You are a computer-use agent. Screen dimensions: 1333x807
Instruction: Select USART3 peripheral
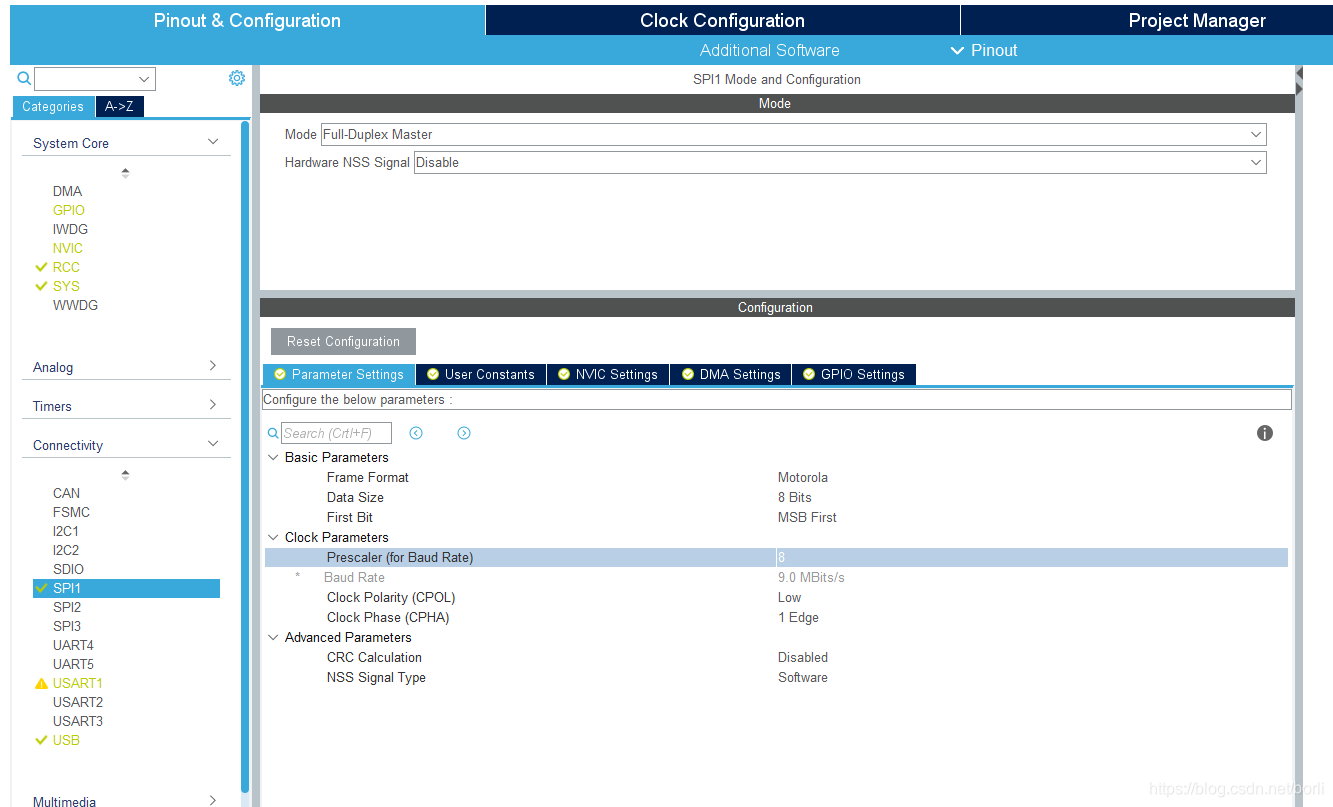[x=78, y=721]
